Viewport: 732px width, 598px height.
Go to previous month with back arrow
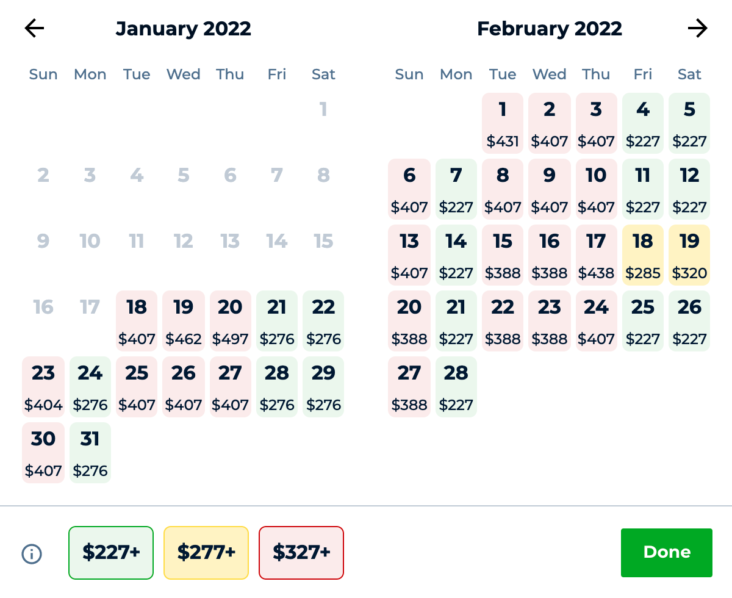(x=35, y=28)
